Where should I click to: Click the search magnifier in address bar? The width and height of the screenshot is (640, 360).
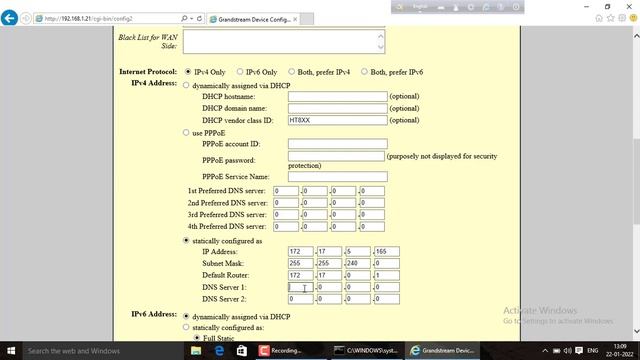(184, 19)
